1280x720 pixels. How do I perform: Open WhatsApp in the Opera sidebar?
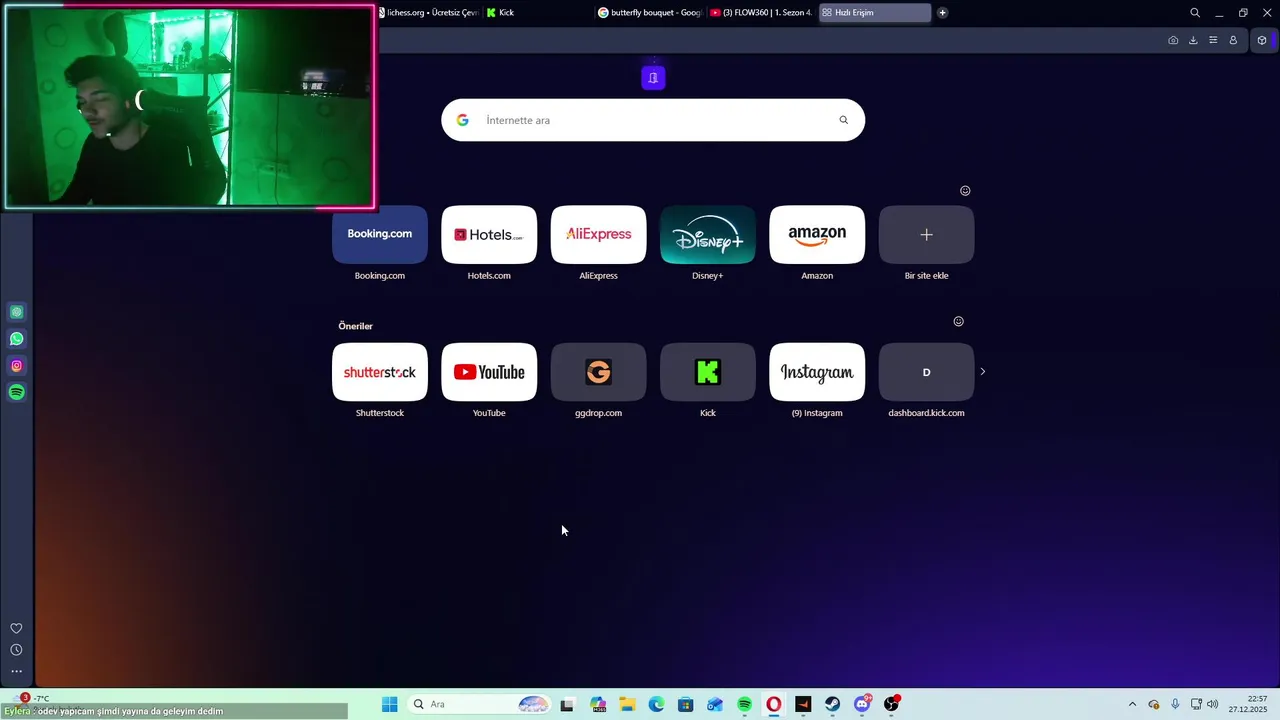16,339
